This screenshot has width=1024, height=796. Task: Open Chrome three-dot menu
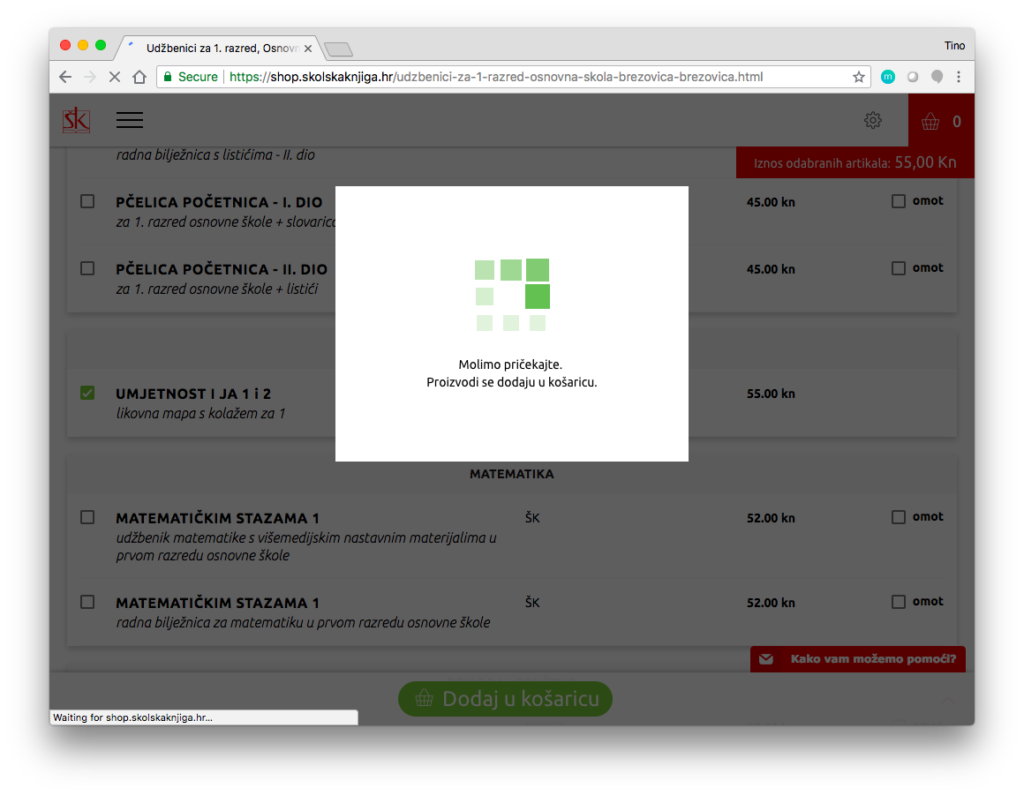tap(959, 77)
